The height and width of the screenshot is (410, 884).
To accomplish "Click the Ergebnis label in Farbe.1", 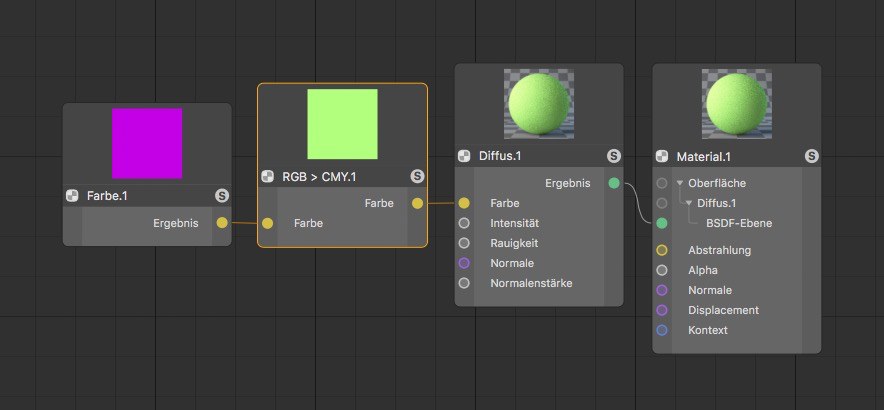I will point(176,223).
